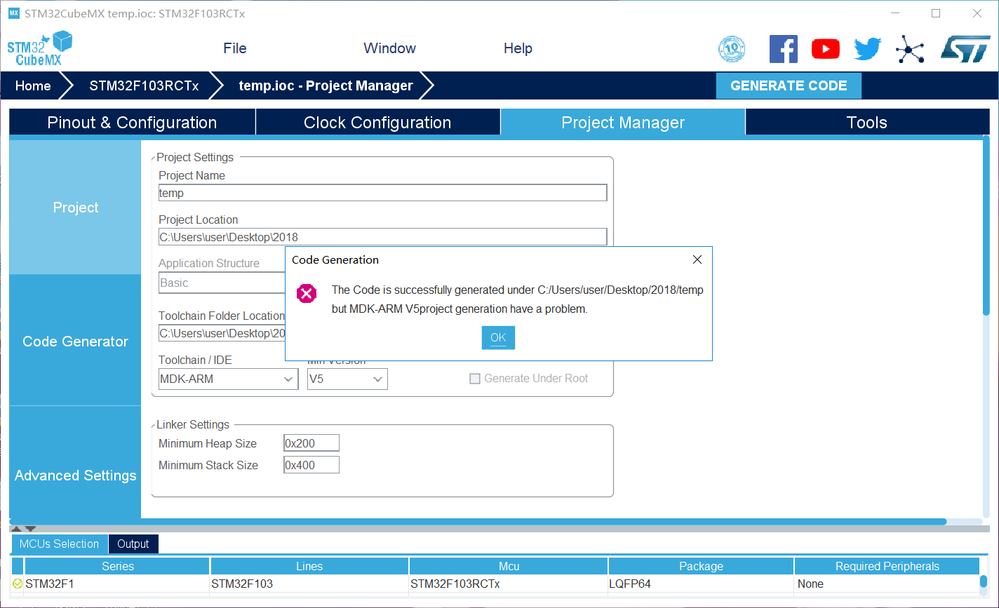The image size is (999, 608).
Task: Click the GENERATE CODE button
Action: [789, 85]
